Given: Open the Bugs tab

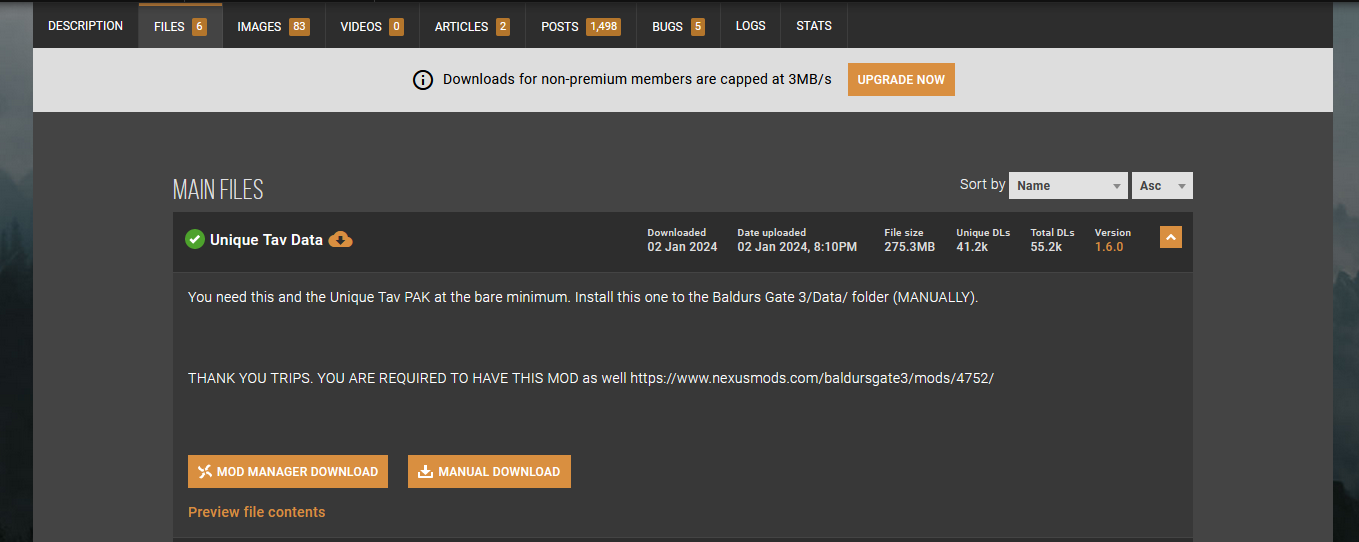Looking at the screenshot, I should pyautogui.click(x=677, y=27).
